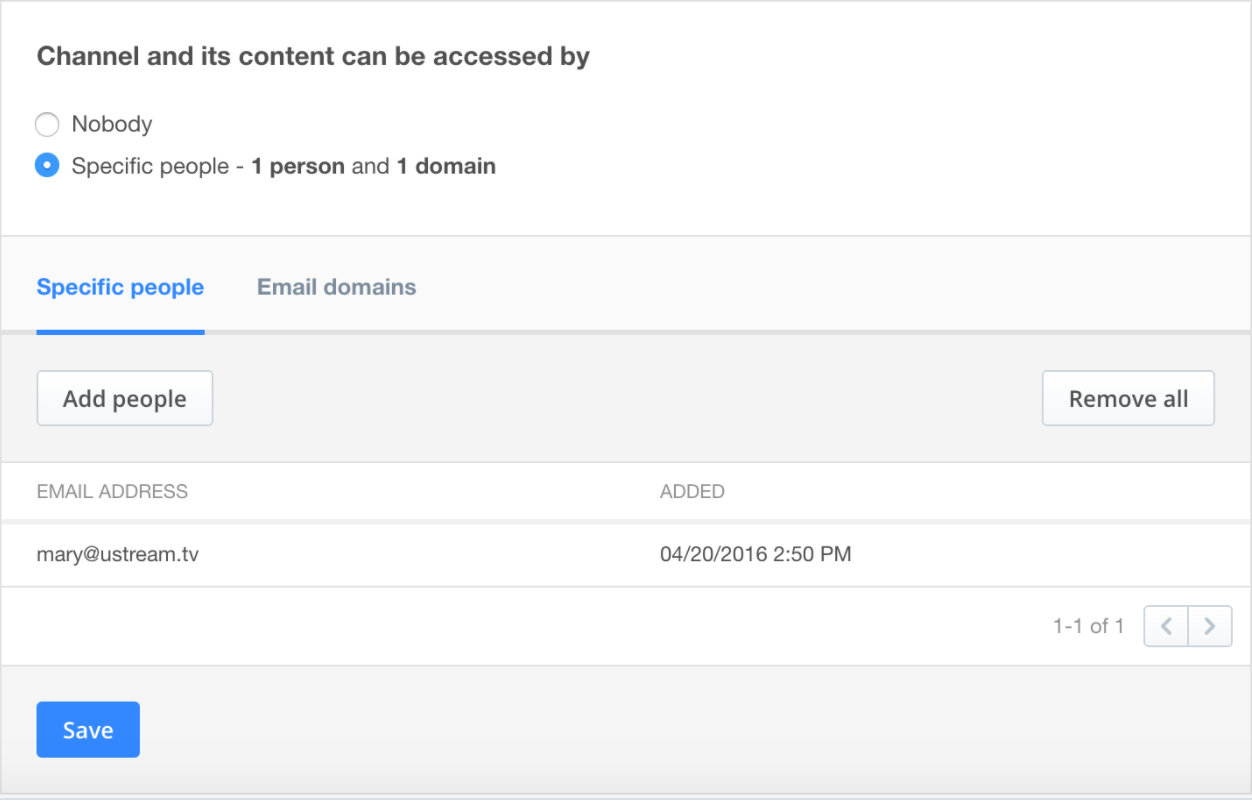Viewport: 1252px width, 802px height.
Task: Select the Specific people radio button
Action: tap(47, 165)
